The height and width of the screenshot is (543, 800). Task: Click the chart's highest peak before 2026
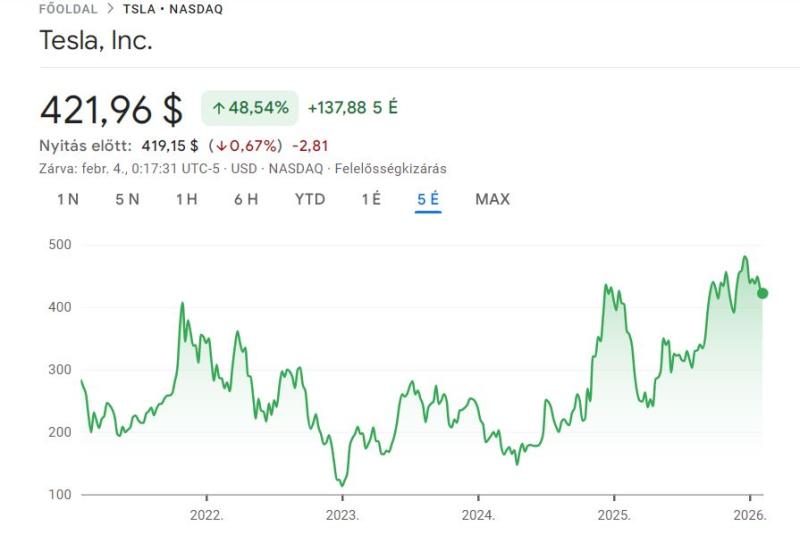pyautogui.click(x=744, y=257)
